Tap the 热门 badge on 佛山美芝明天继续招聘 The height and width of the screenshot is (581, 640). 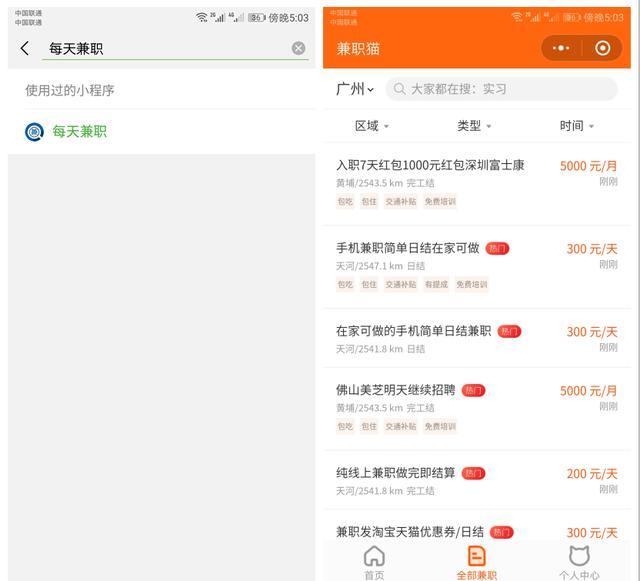(473, 390)
